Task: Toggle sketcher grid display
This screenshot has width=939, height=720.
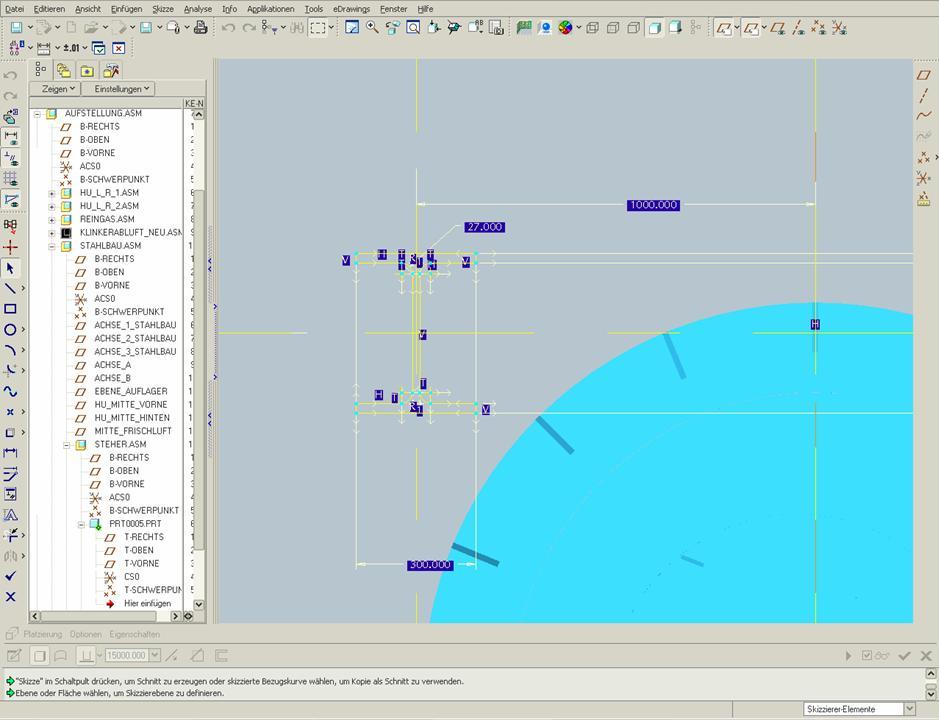Action: (x=10, y=179)
